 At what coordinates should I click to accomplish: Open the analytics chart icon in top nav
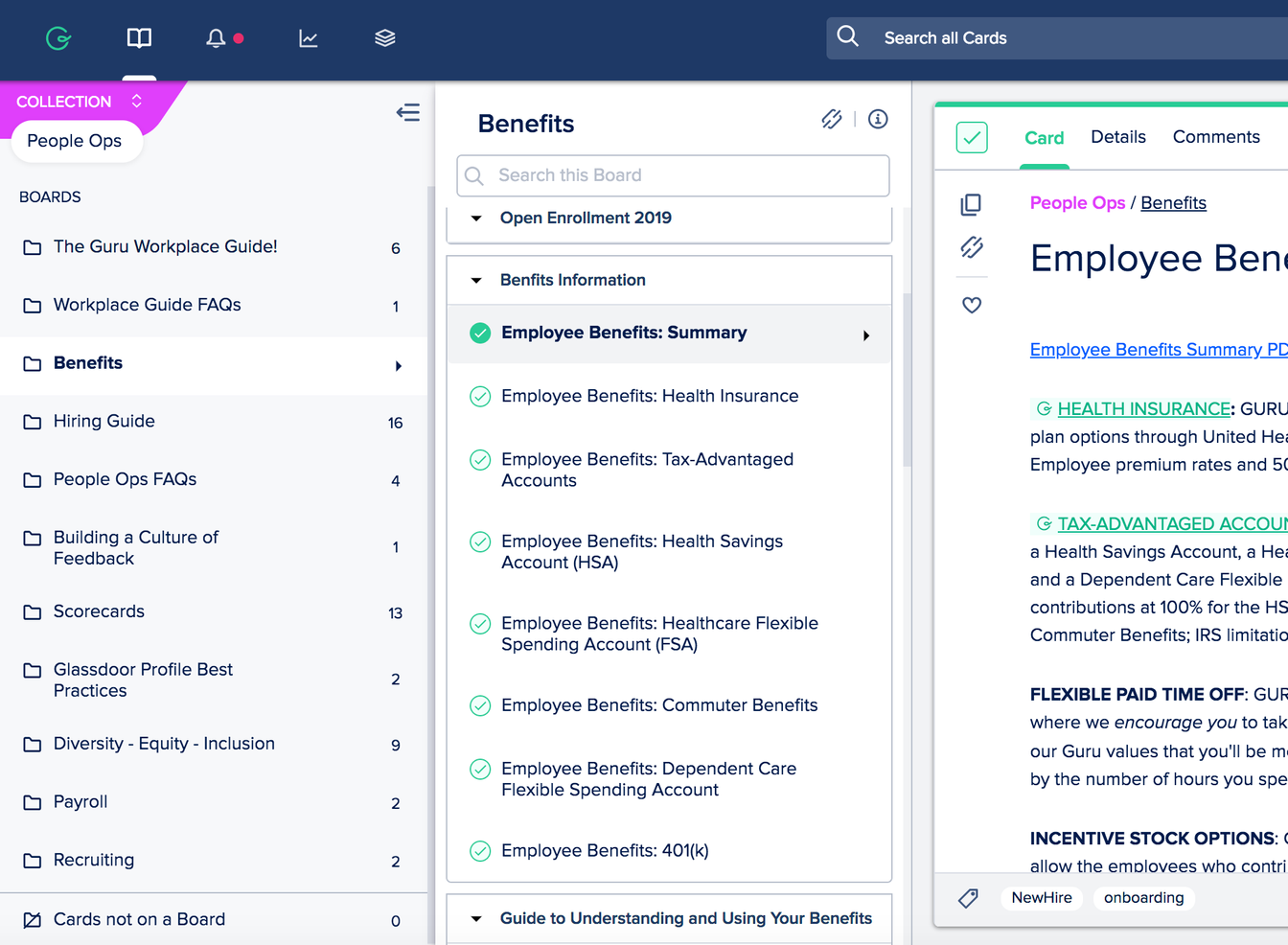click(x=308, y=37)
